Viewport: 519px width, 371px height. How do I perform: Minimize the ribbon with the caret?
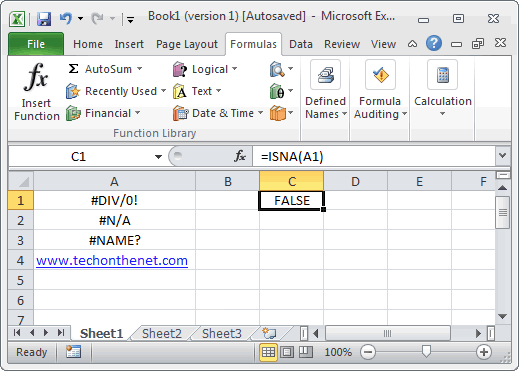click(x=412, y=44)
